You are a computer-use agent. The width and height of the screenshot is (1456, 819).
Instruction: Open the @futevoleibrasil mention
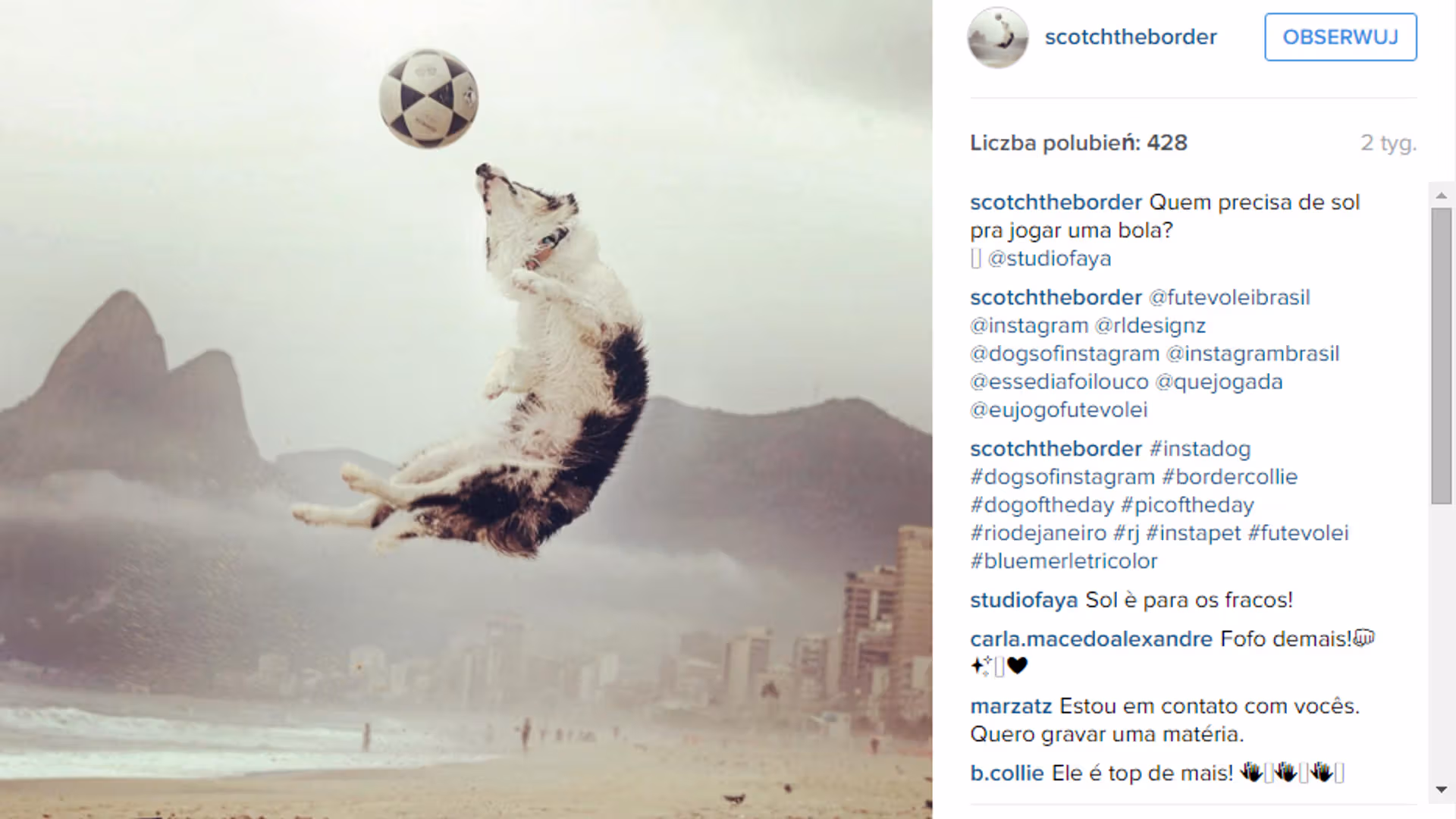(1229, 297)
